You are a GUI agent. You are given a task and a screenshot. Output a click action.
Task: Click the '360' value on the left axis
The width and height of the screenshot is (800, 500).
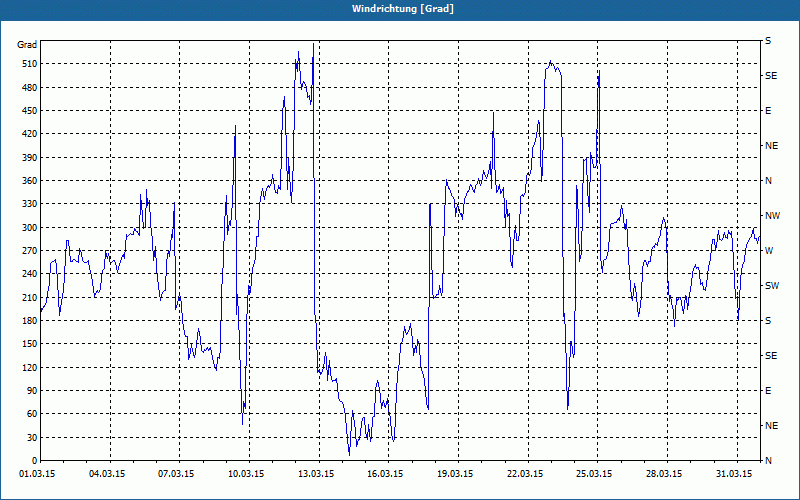point(30,181)
